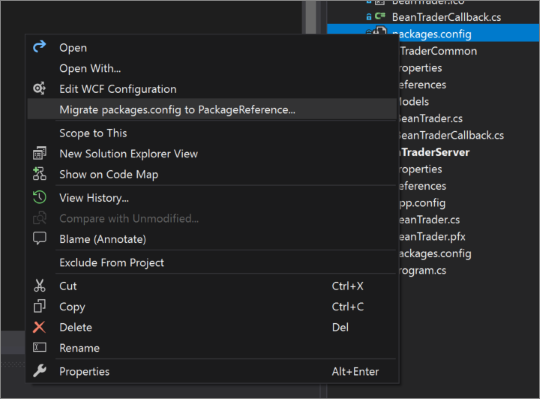Click the Rename box icon
Screen dimensions: 540x399
(39, 347)
